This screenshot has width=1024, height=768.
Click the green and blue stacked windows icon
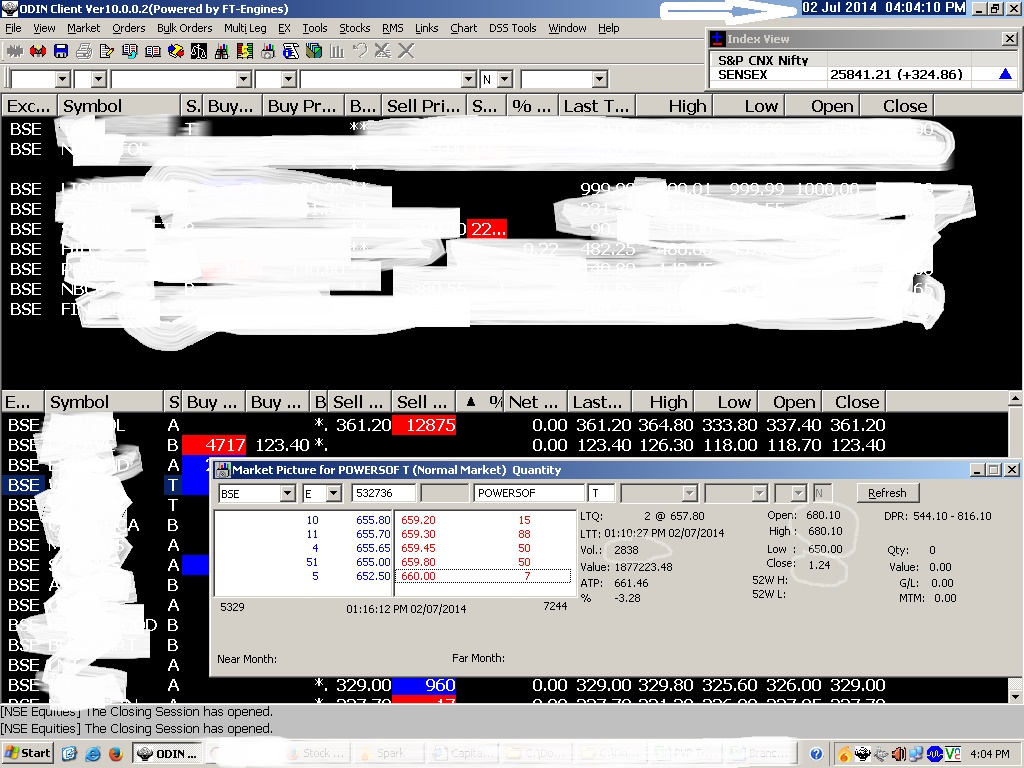click(x=313, y=50)
